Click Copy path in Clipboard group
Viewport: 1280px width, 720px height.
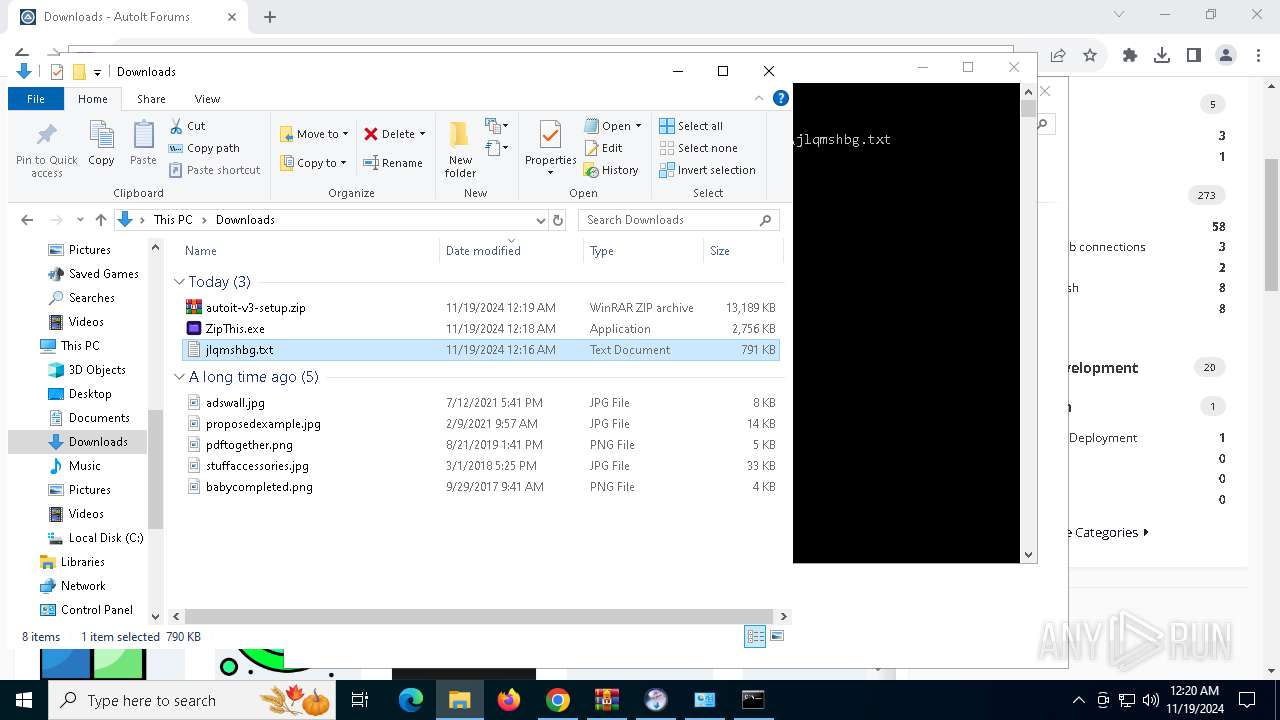tap(204, 148)
